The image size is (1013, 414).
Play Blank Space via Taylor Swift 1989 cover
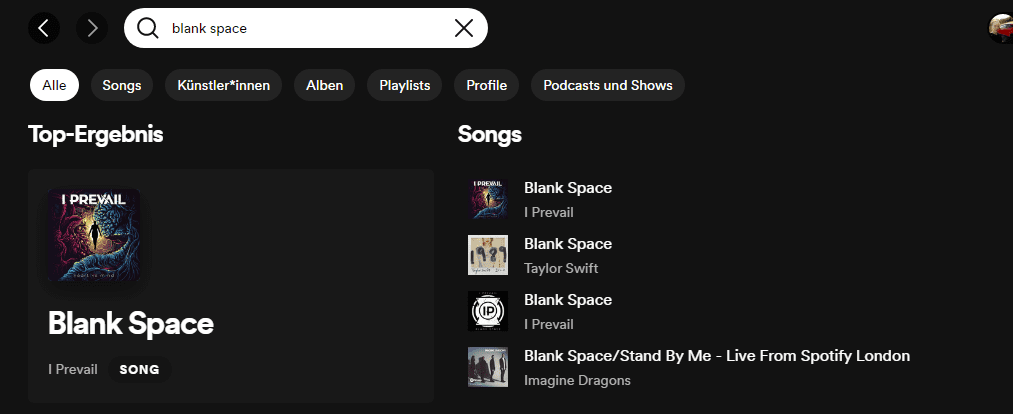click(488, 255)
